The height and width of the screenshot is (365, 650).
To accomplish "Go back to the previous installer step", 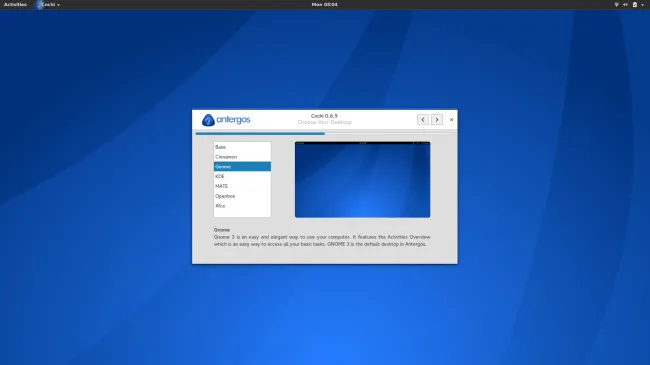I will tap(423, 119).
